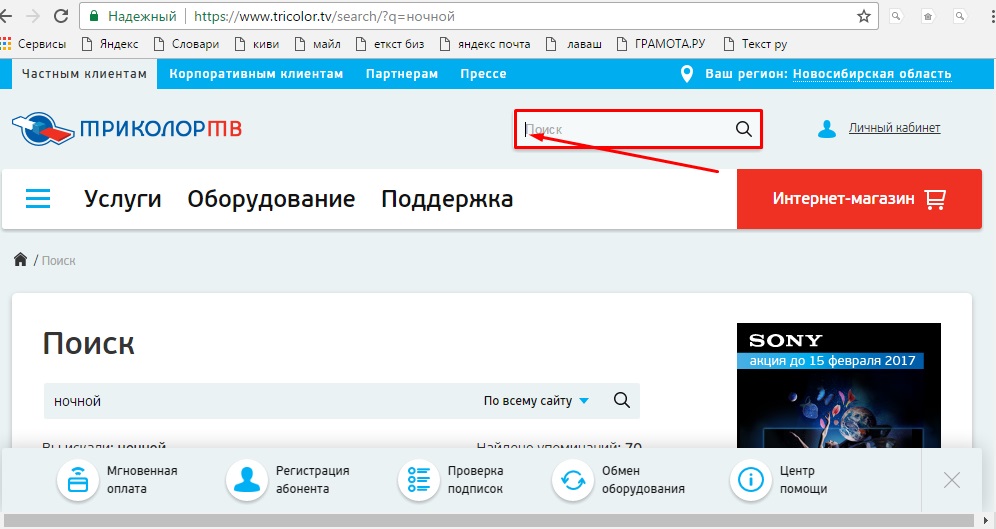996x529 pixels.
Task: Bookmark page with the star icon
Action: coord(864,16)
